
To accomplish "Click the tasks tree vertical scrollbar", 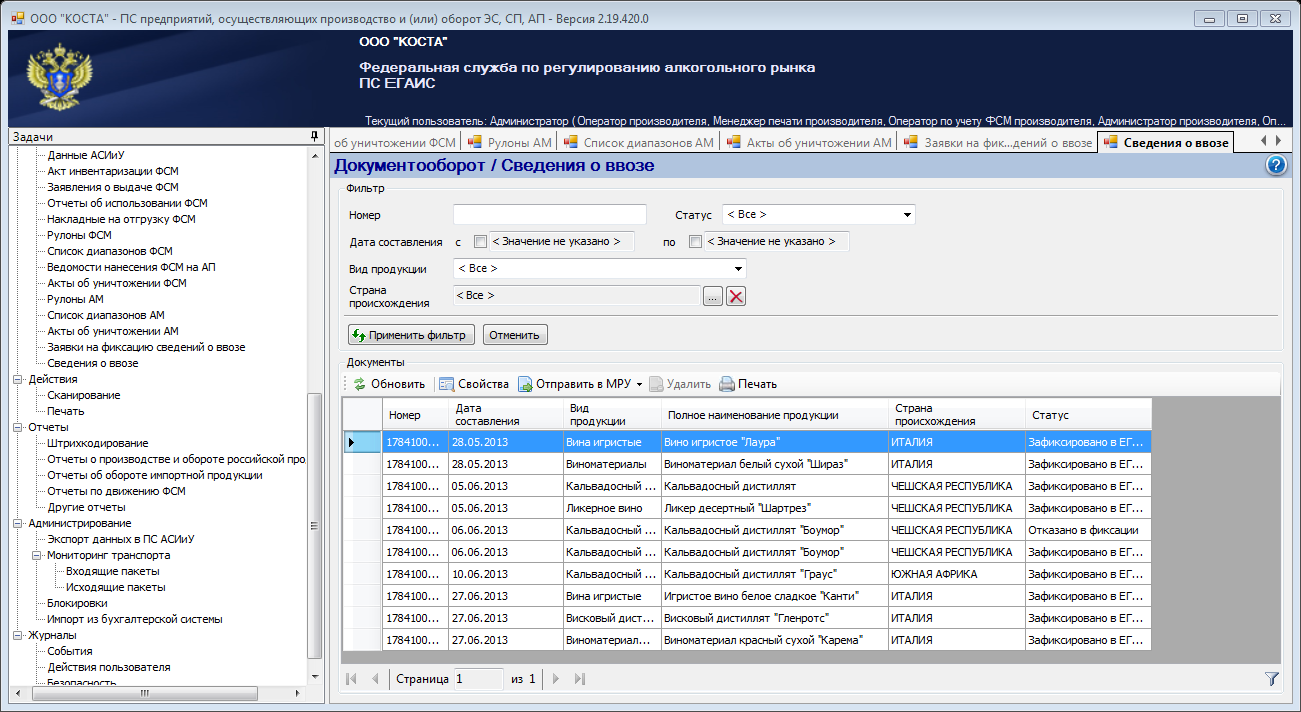I will (x=315, y=524).
